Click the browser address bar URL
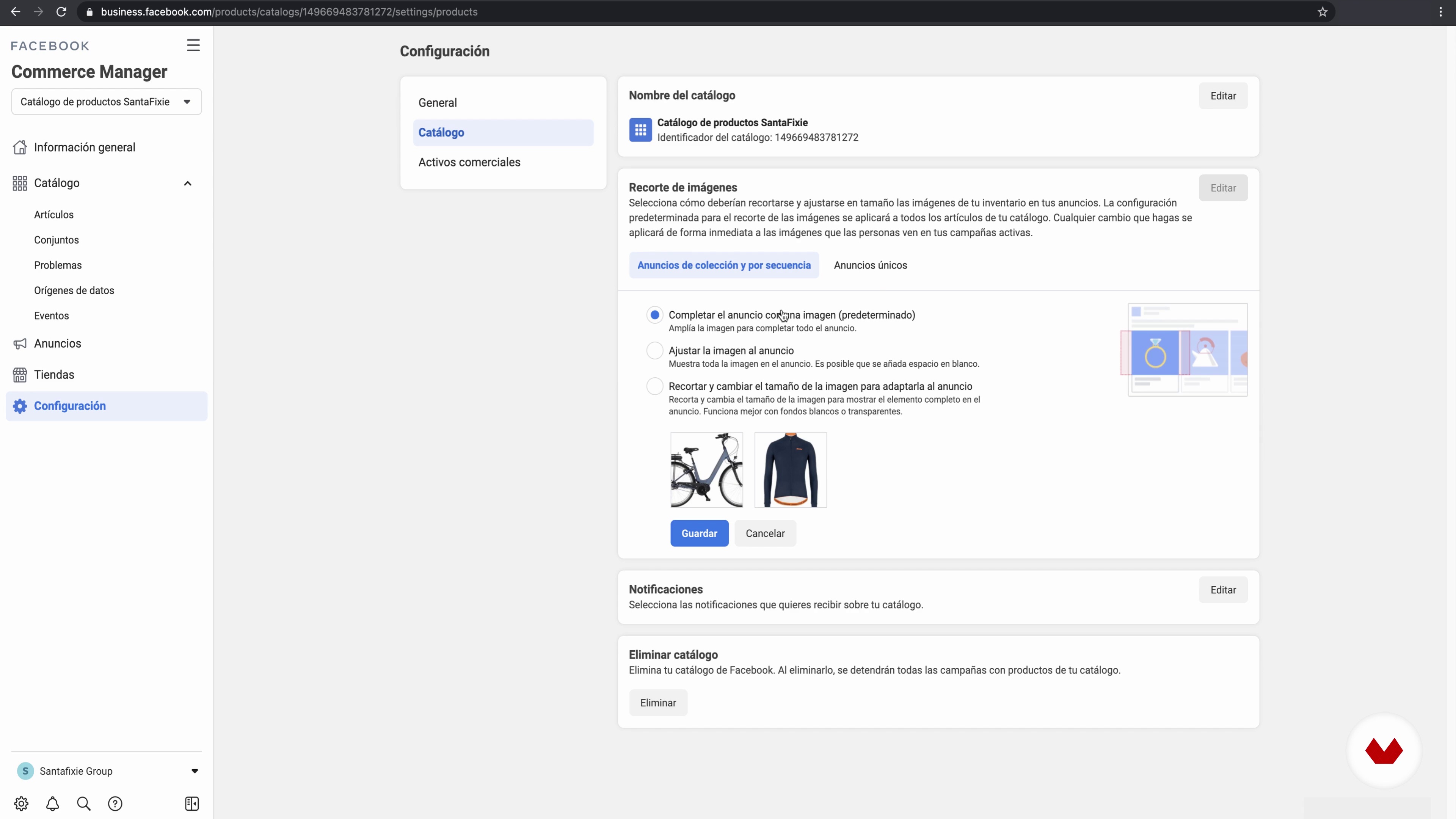 [289, 12]
